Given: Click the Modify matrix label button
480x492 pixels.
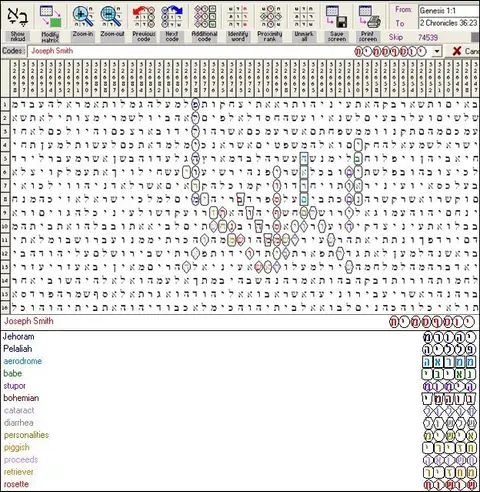Looking at the screenshot, I should tap(50, 37).
